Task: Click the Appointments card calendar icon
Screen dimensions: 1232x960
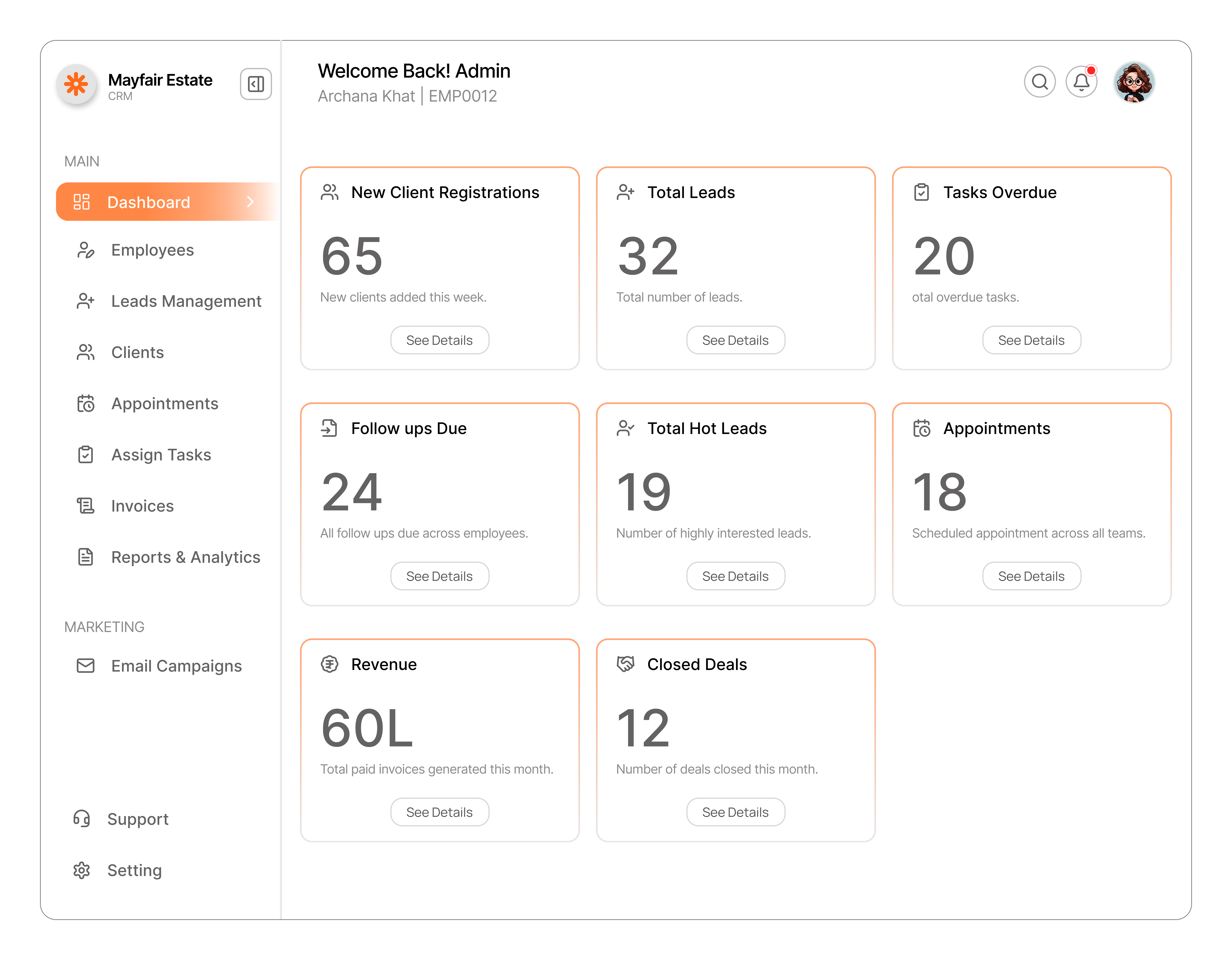Action: (x=922, y=428)
